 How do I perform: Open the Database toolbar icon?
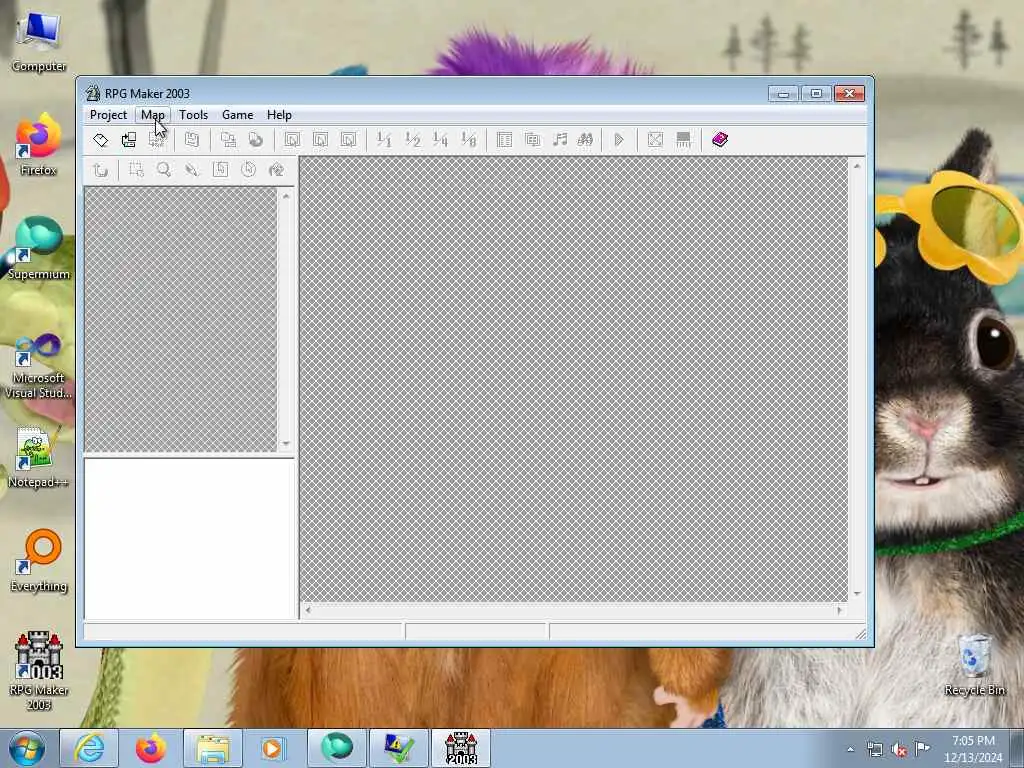(504, 139)
